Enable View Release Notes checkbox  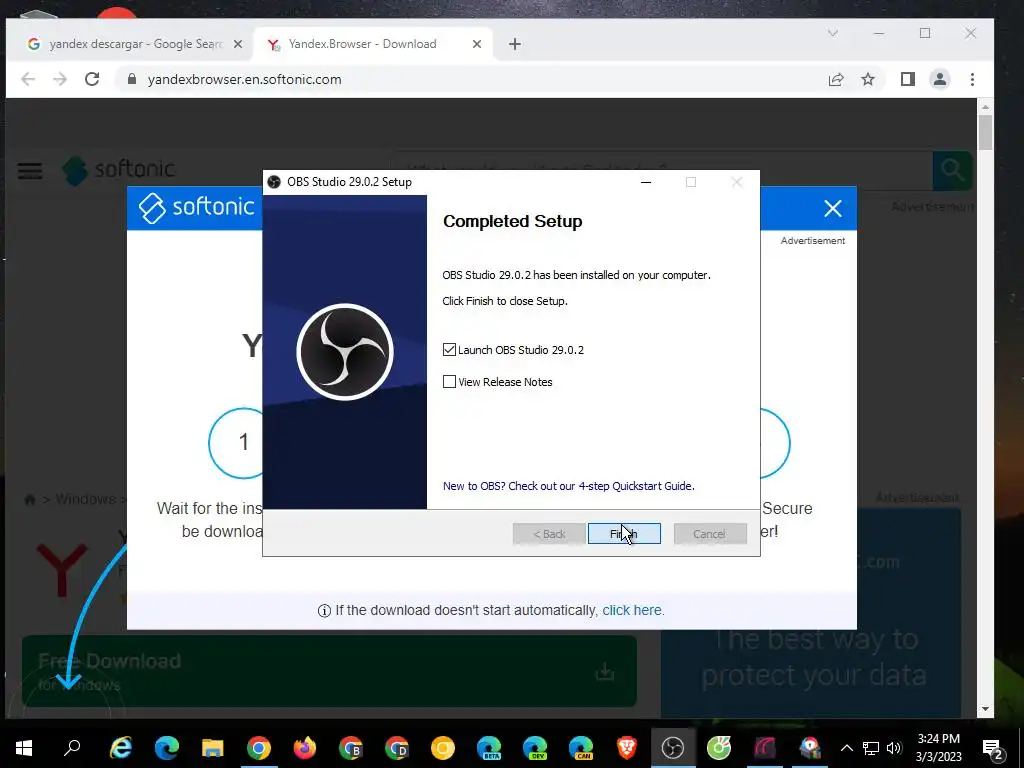coord(449,381)
